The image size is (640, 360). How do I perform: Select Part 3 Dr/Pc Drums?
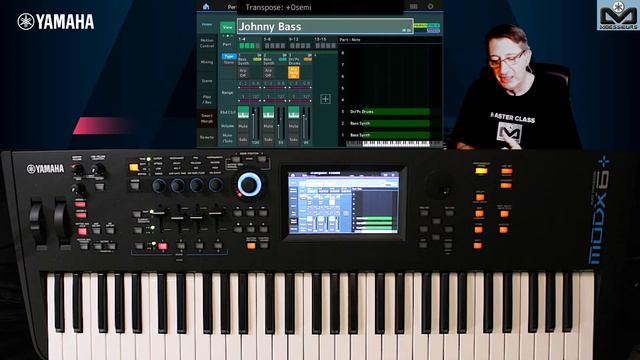click(x=300, y=60)
